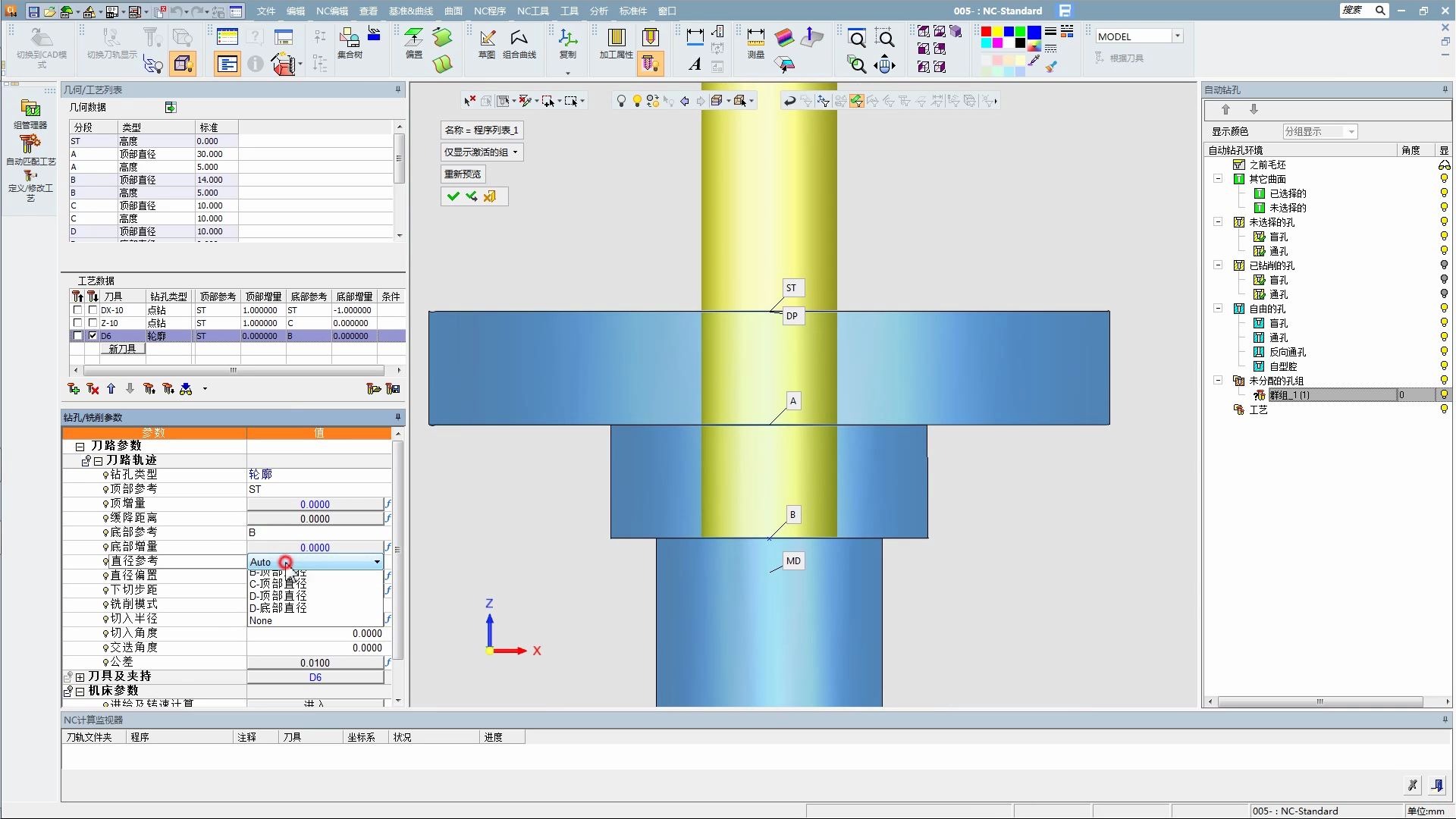Click the 新刀具 new tool button

(x=122, y=349)
